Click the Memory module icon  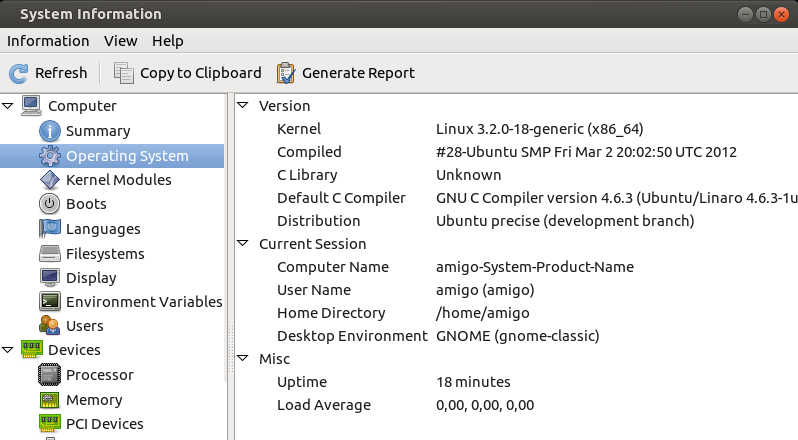(x=49, y=400)
